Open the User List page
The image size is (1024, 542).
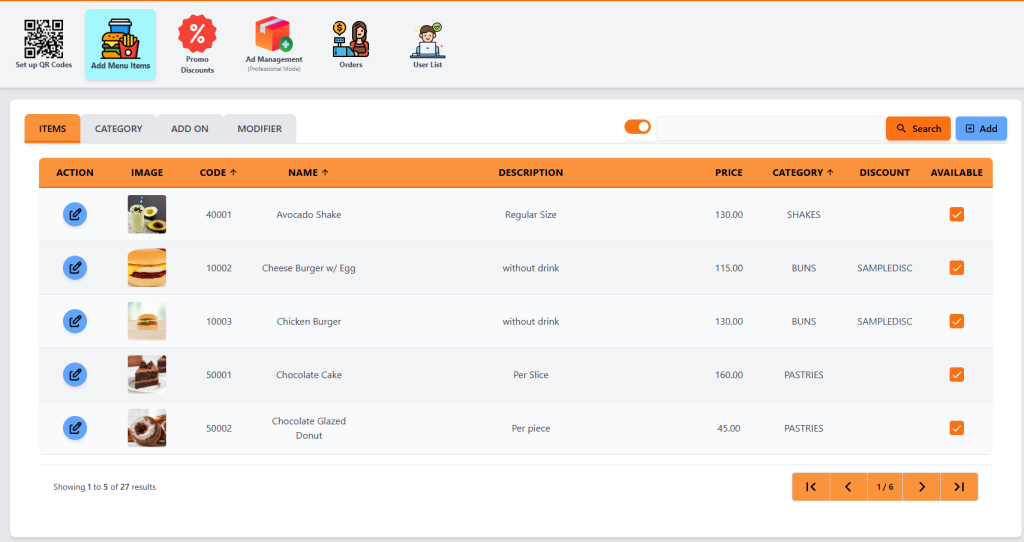(428, 44)
